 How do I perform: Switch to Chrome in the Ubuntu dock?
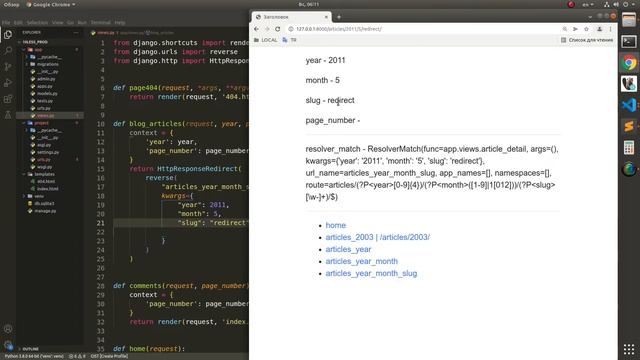click(x=629, y=63)
